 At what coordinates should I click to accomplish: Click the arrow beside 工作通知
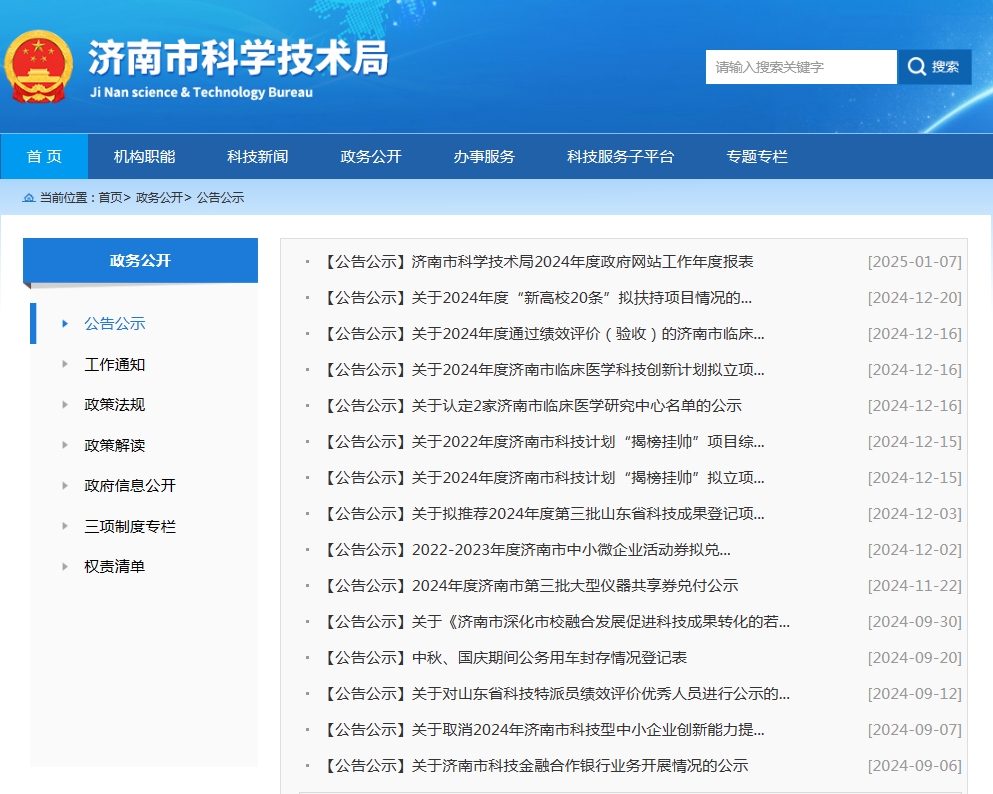[65, 364]
